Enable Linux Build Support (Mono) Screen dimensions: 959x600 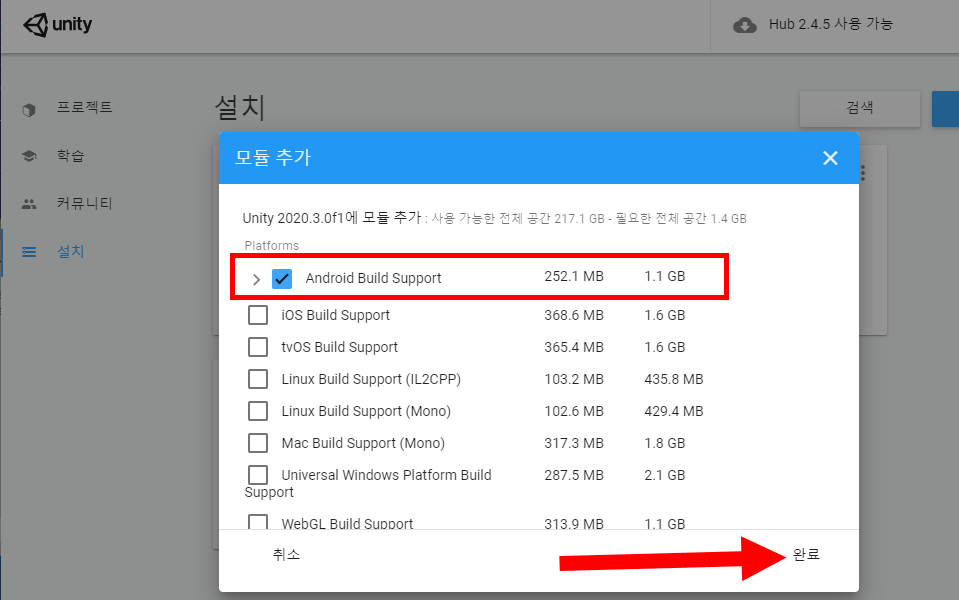click(x=258, y=411)
